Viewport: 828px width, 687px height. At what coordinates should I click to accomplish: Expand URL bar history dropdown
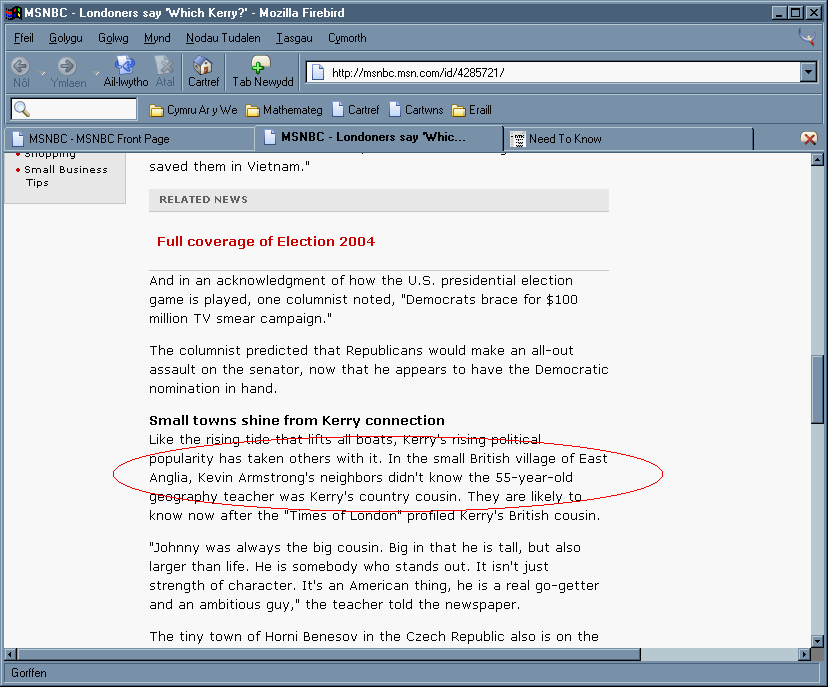tap(808, 72)
